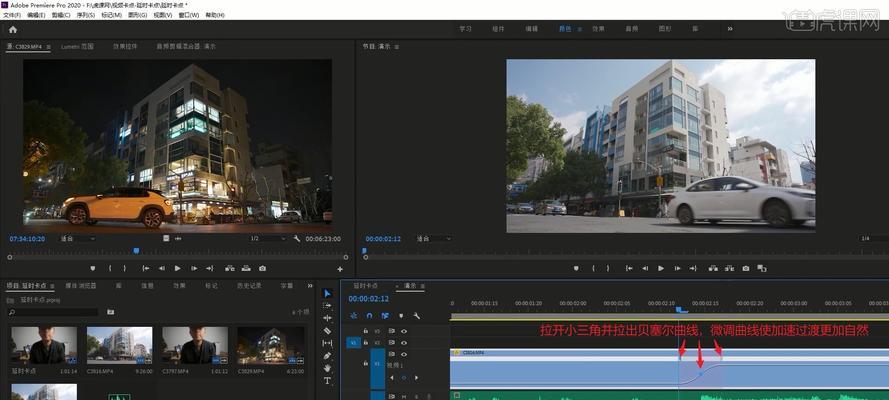The width and height of the screenshot is (889, 400).
Task: Step forward one frame in Source monitor
Action: [194, 269]
